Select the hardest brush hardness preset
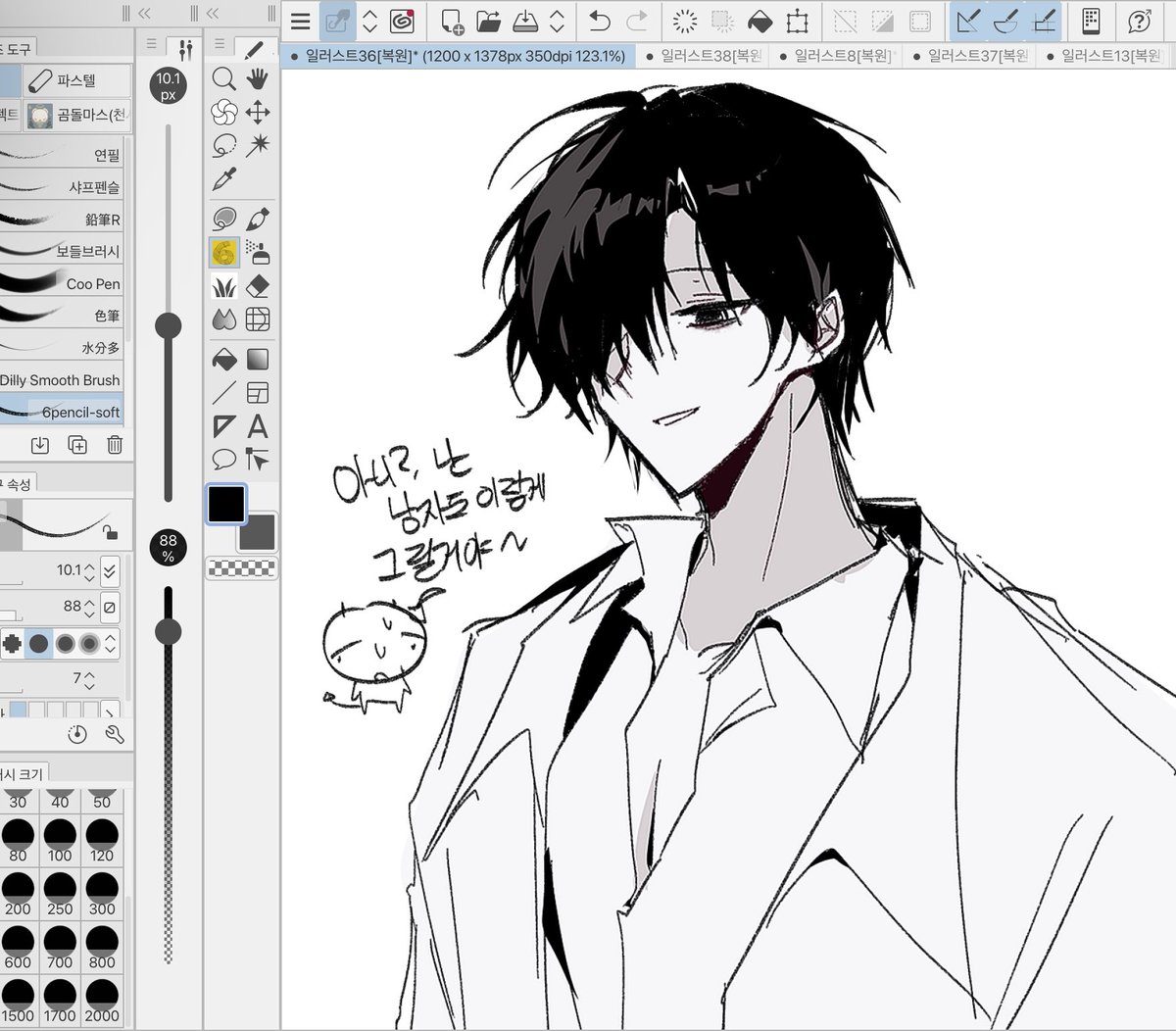This screenshot has height=1031, width=1176. tap(12, 644)
